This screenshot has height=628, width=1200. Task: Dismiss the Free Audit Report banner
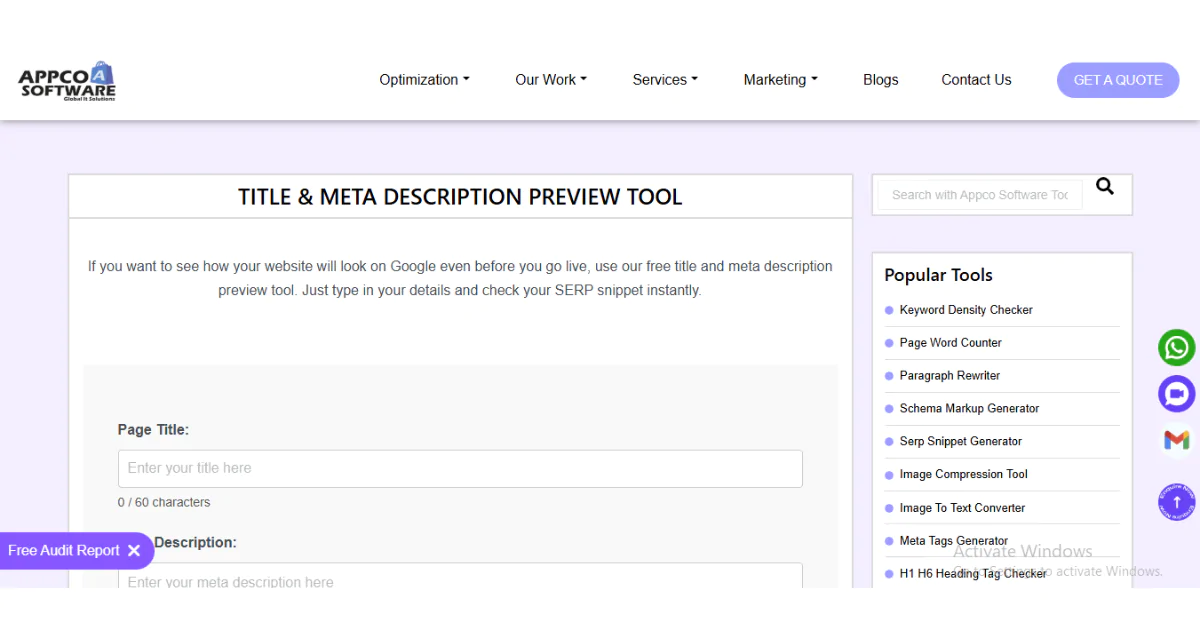pos(135,550)
